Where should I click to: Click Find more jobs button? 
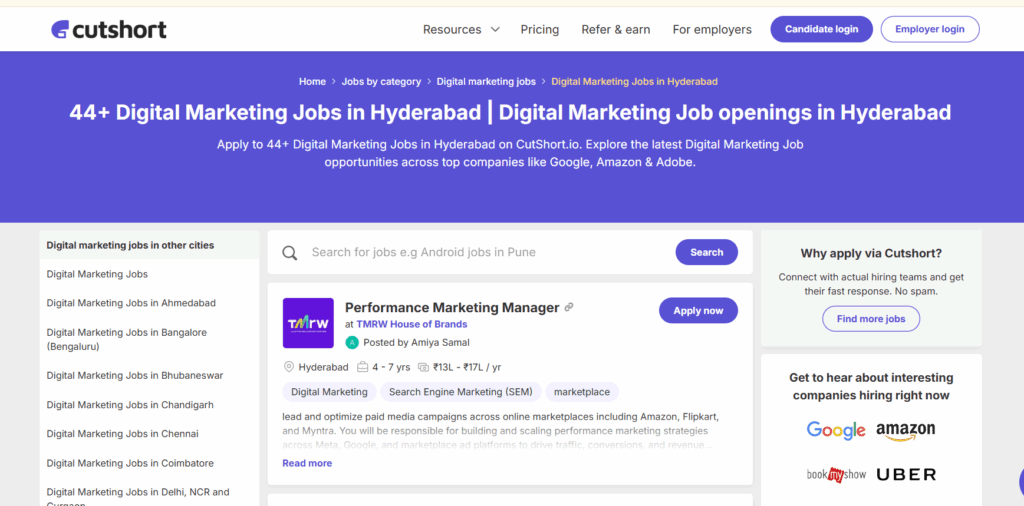871,319
